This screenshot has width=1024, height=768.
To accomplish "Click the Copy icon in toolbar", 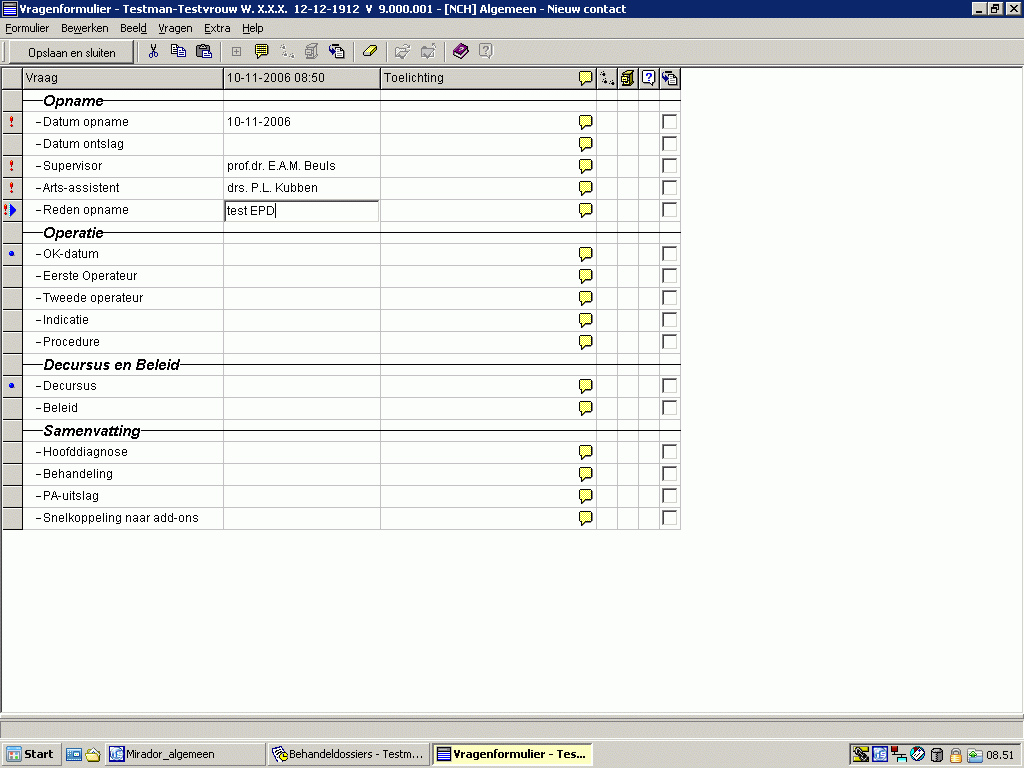I will (179, 52).
